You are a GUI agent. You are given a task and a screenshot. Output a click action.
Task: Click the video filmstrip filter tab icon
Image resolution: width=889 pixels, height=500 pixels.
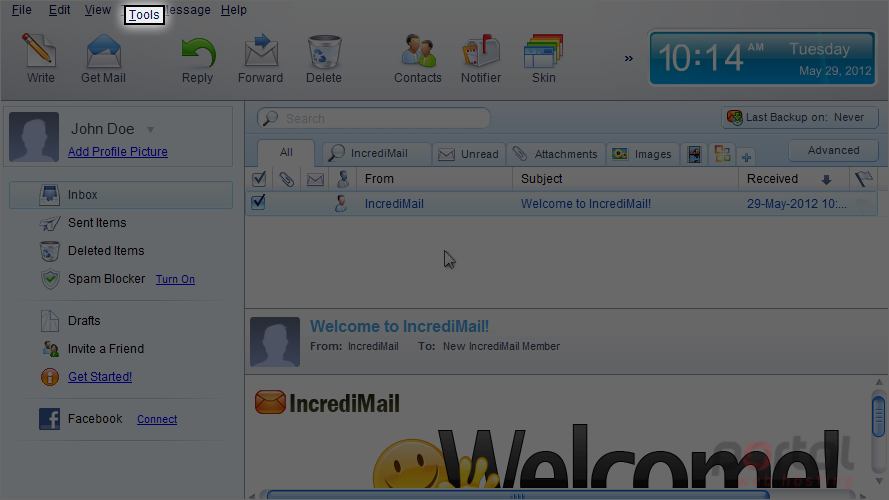(694, 154)
